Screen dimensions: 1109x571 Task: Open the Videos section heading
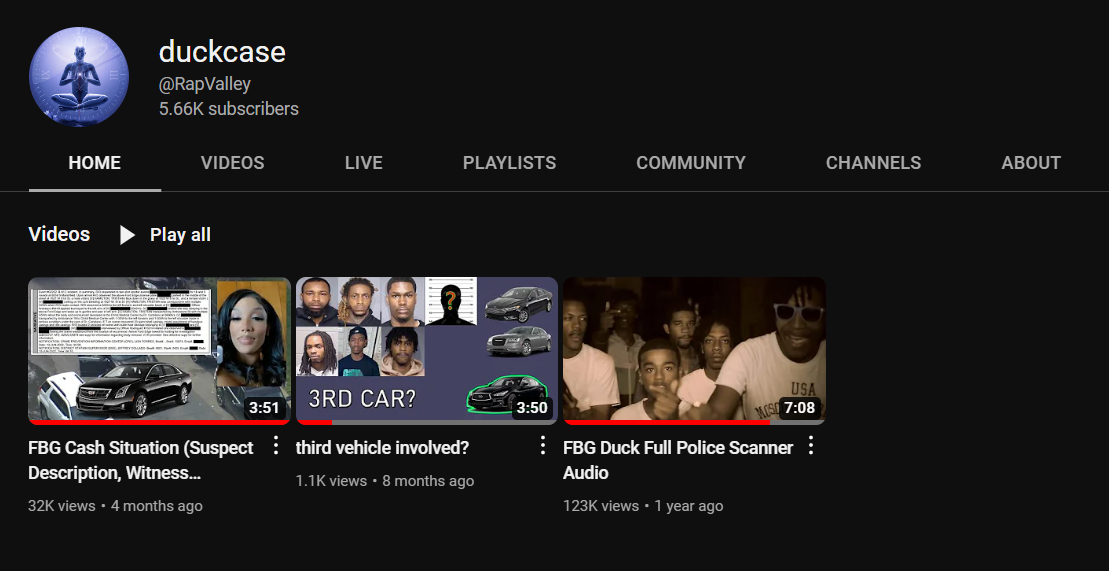[59, 234]
